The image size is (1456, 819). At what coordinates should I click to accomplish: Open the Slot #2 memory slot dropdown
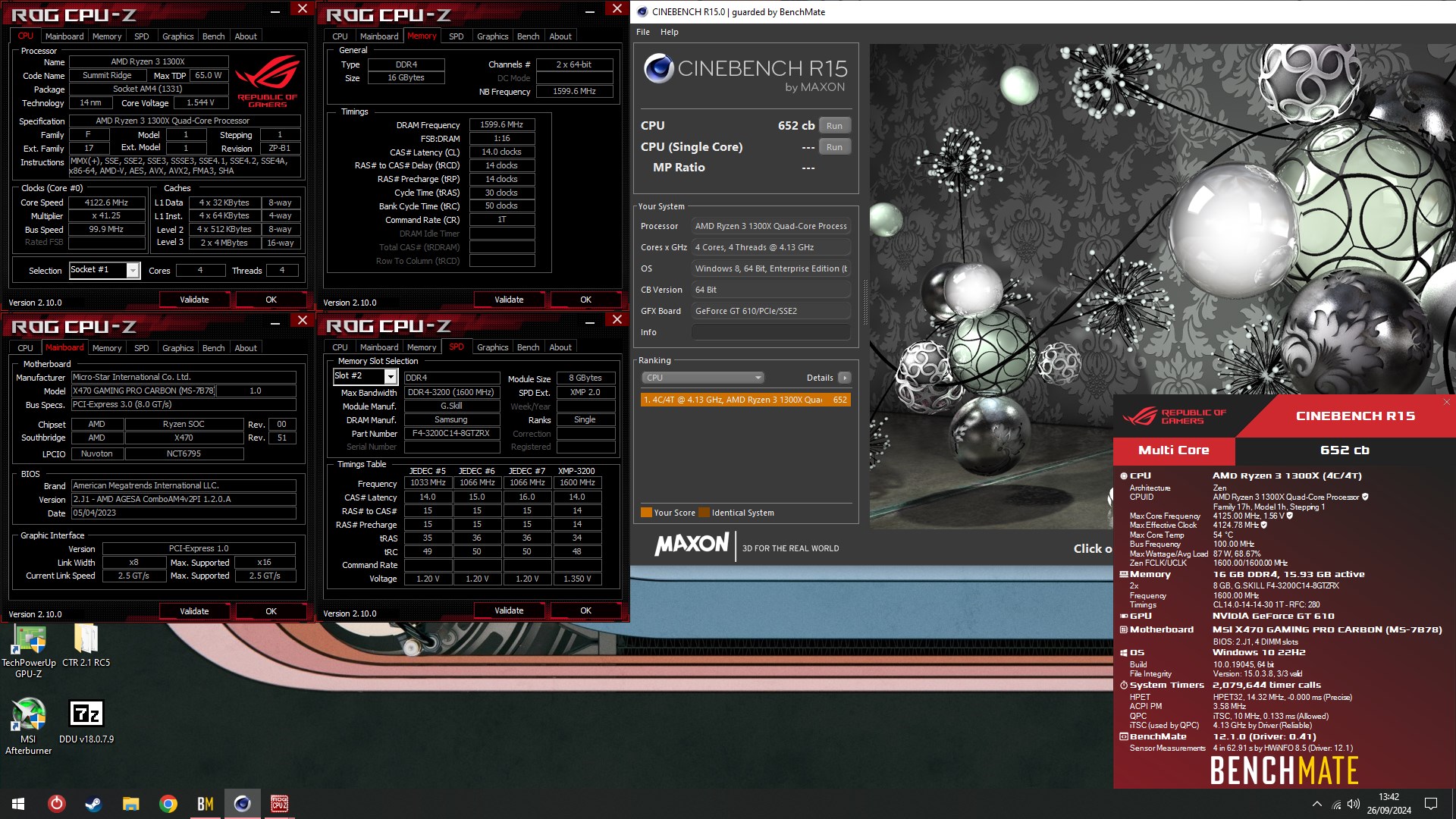tap(391, 376)
